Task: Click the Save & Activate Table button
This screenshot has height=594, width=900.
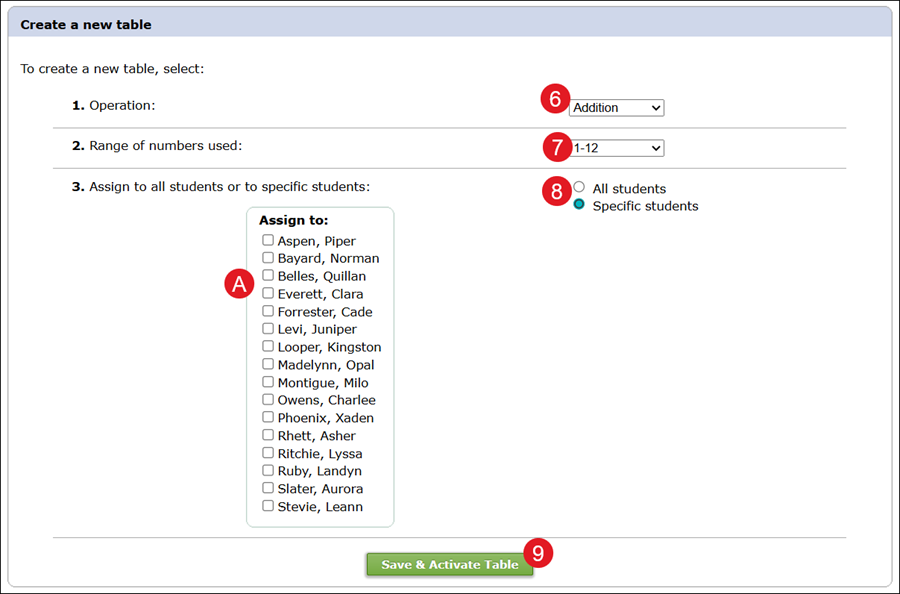Action: pos(449,564)
